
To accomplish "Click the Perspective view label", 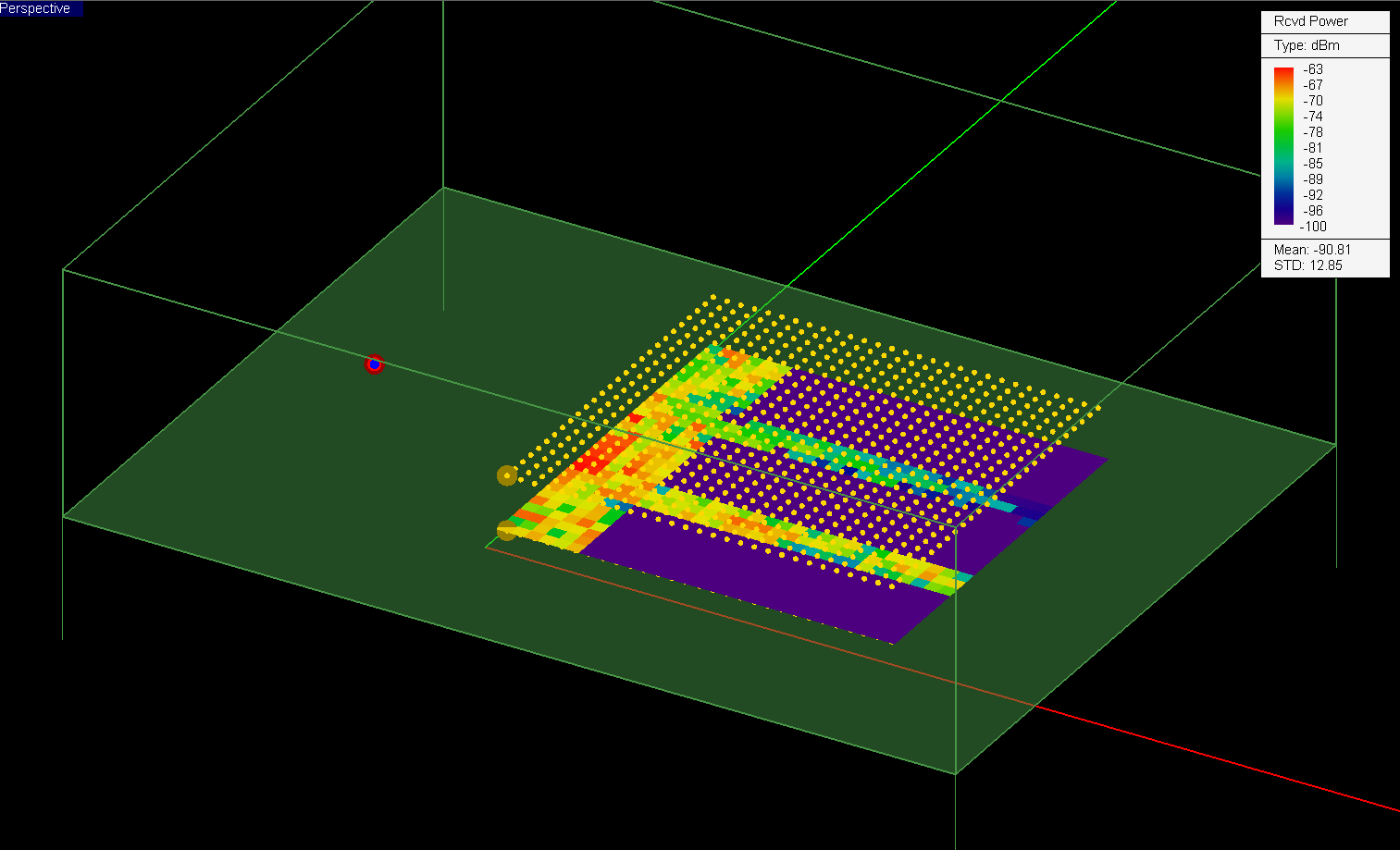I will pyautogui.click(x=37, y=8).
